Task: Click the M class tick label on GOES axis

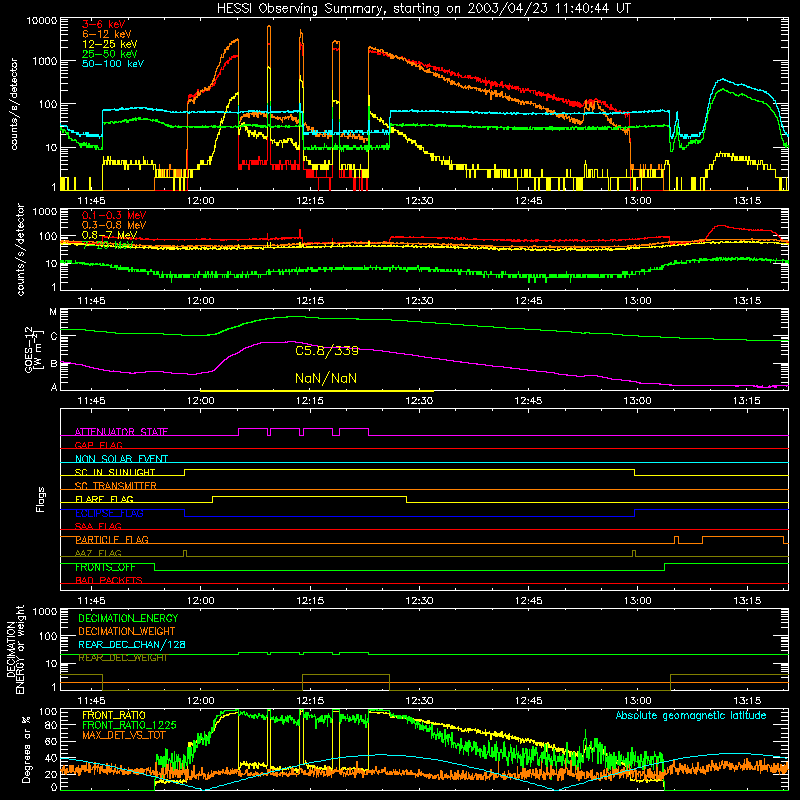Action: point(53,312)
